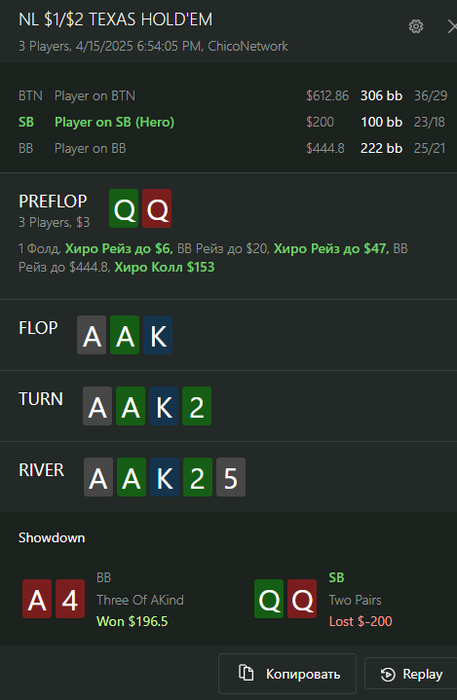Image resolution: width=457 pixels, height=700 pixels.
Task: Click the Replay play-circle icon
Action: click(x=388, y=674)
